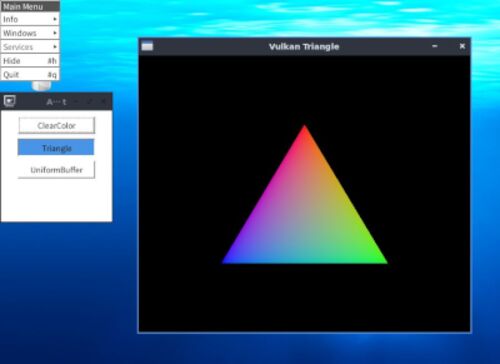Launch the UniformBuffer demo button

(x=57, y=170)
